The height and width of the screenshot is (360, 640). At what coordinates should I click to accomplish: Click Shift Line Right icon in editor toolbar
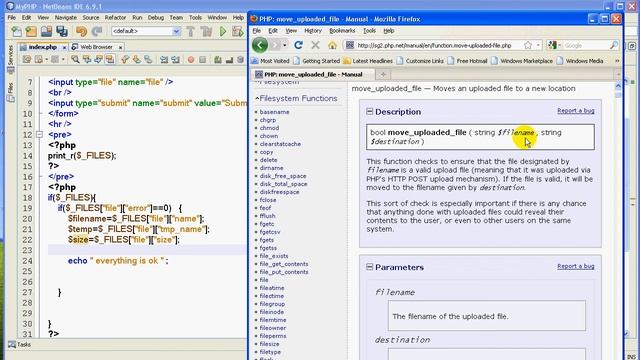176,60
